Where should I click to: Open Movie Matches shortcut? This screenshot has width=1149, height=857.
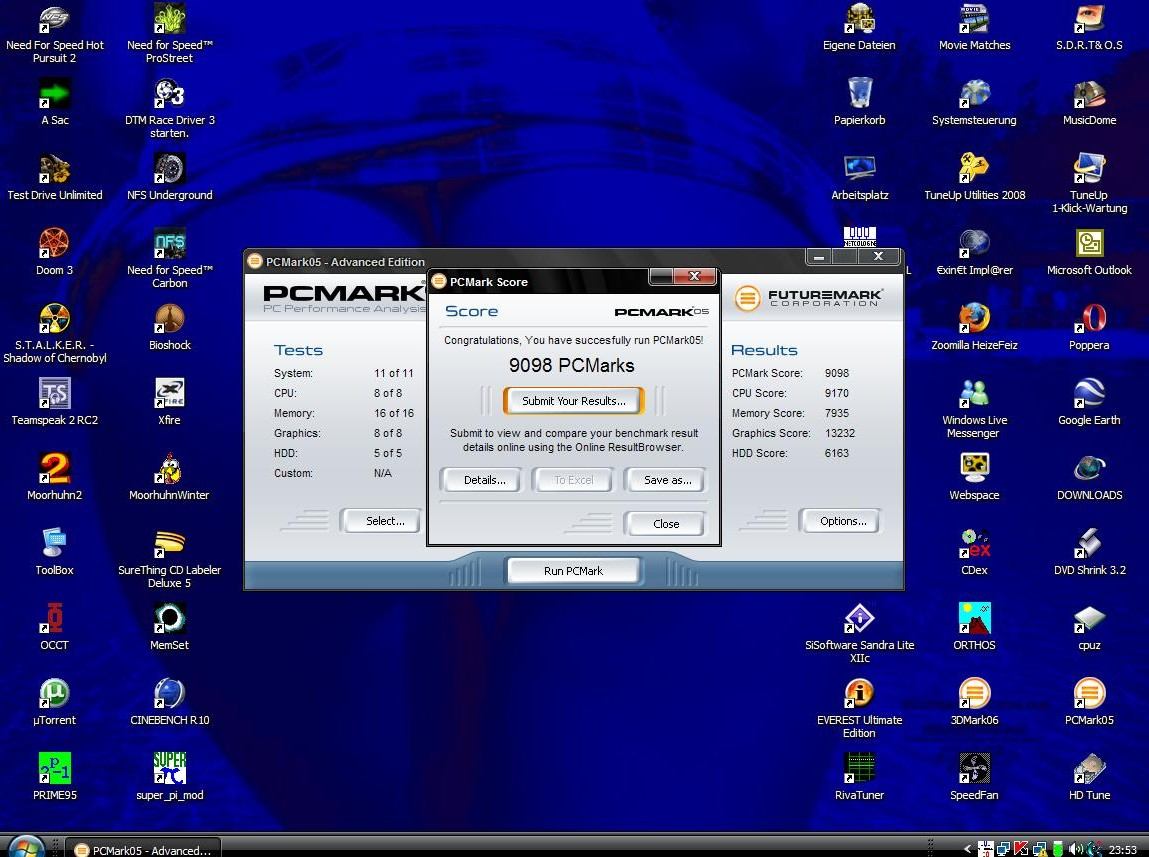(x=975, y=20)
